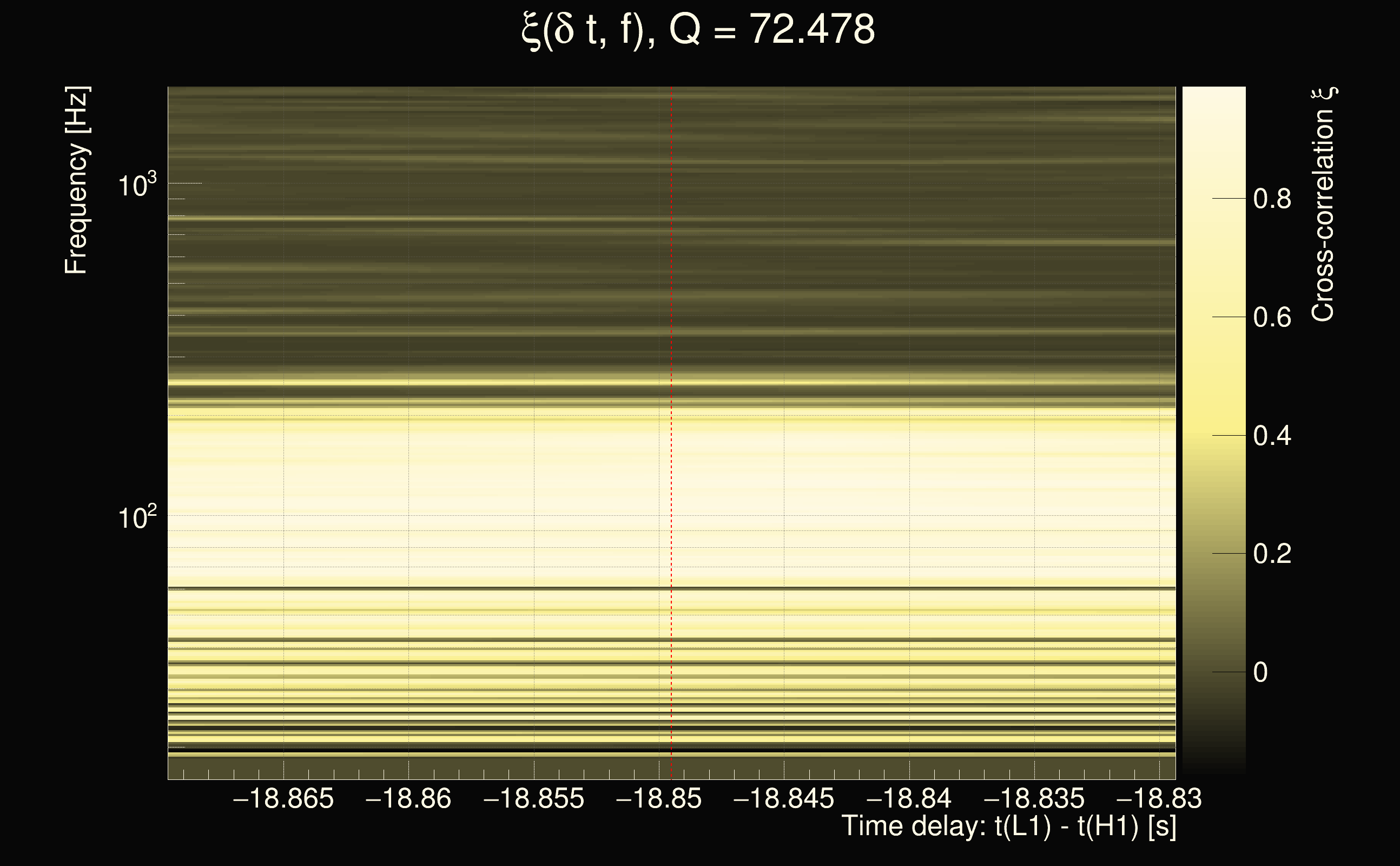Click the -18.86 time delay tick label
Image resolution: width=1400 pixels, height=866 pixels.
[x=408, y=798]
